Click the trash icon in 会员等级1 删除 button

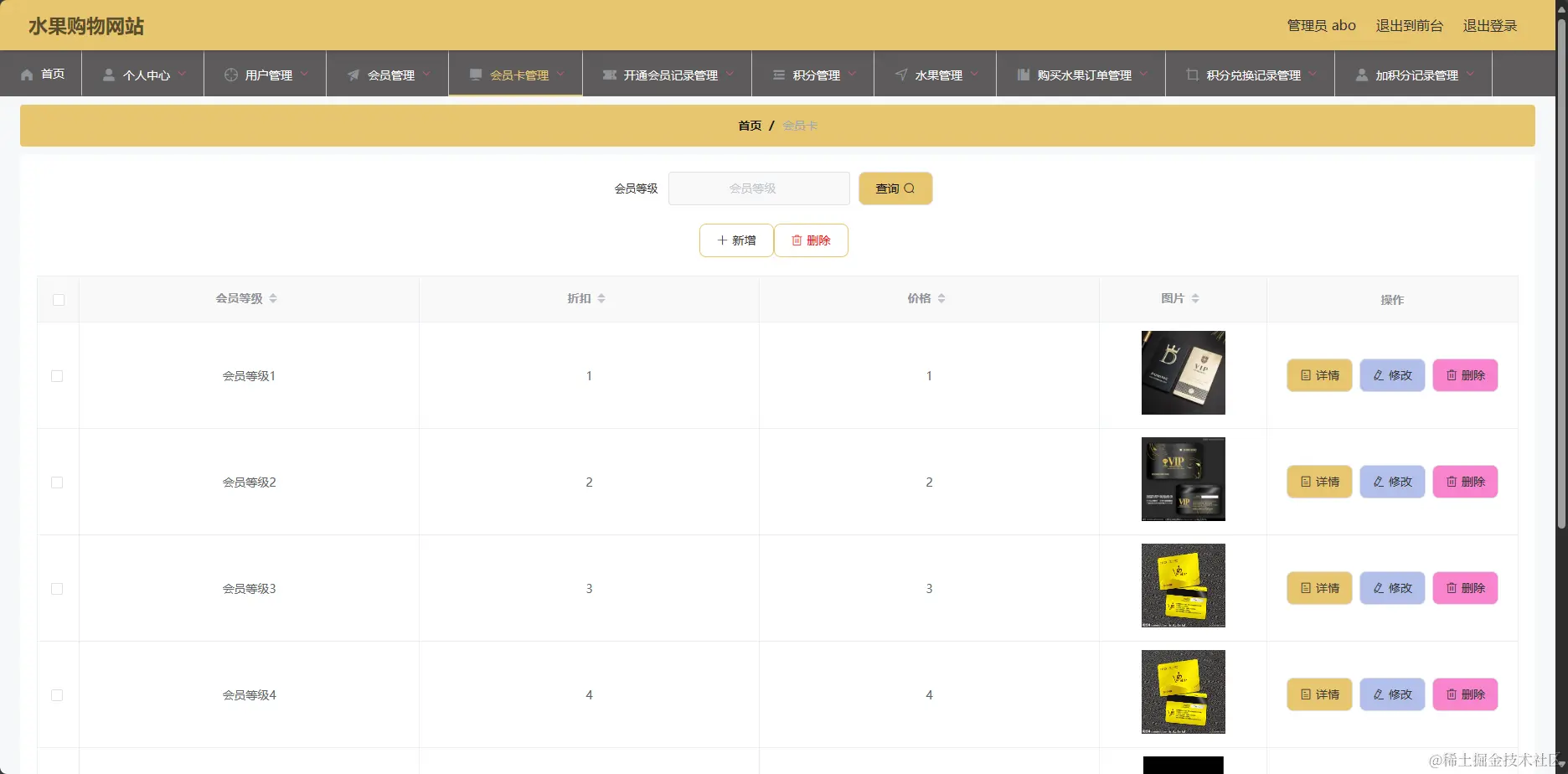coord(1452,375)
